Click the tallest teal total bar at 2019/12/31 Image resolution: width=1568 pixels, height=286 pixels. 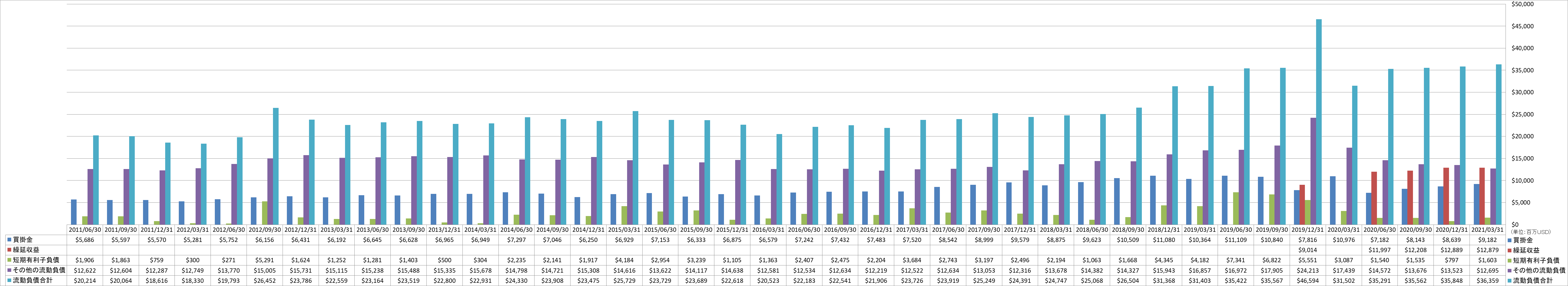(1318, 122)
